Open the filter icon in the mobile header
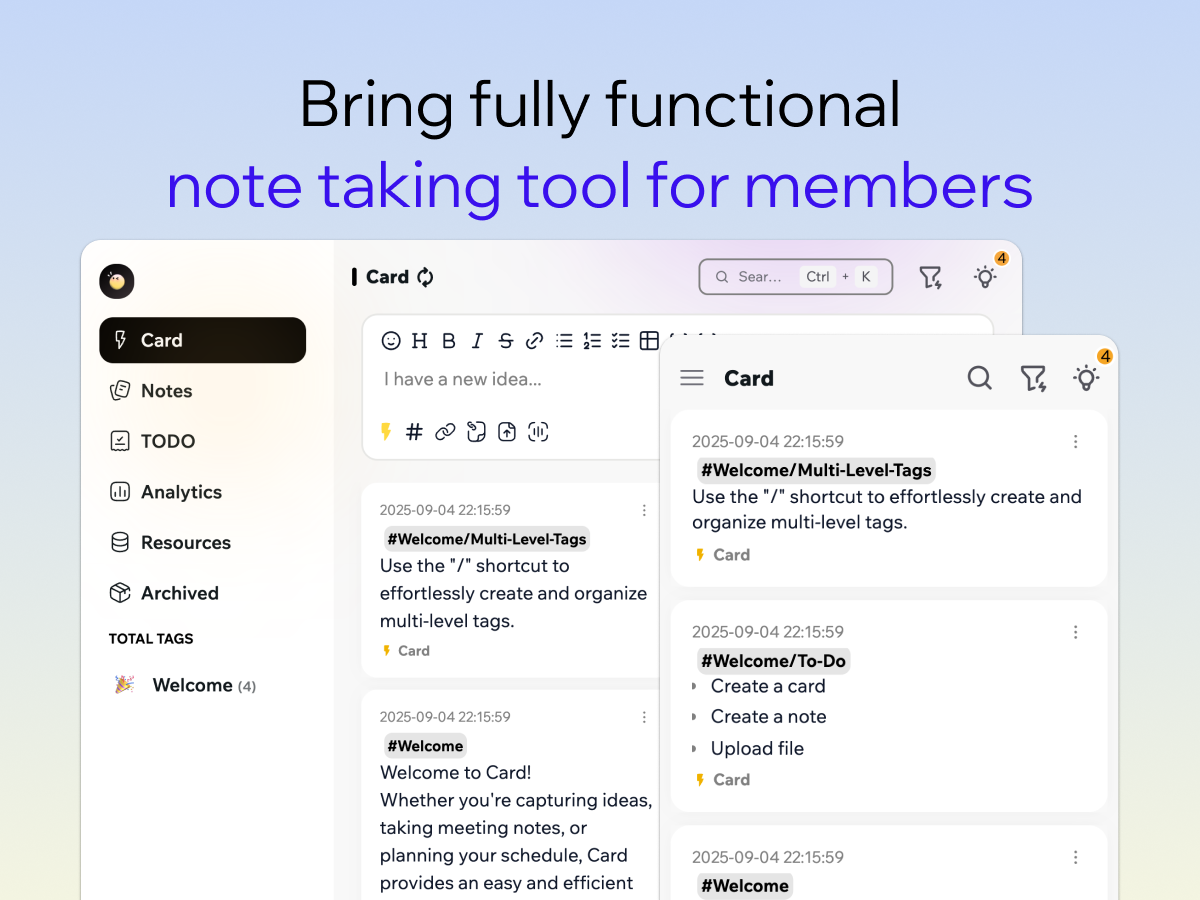 (1033, 378)
